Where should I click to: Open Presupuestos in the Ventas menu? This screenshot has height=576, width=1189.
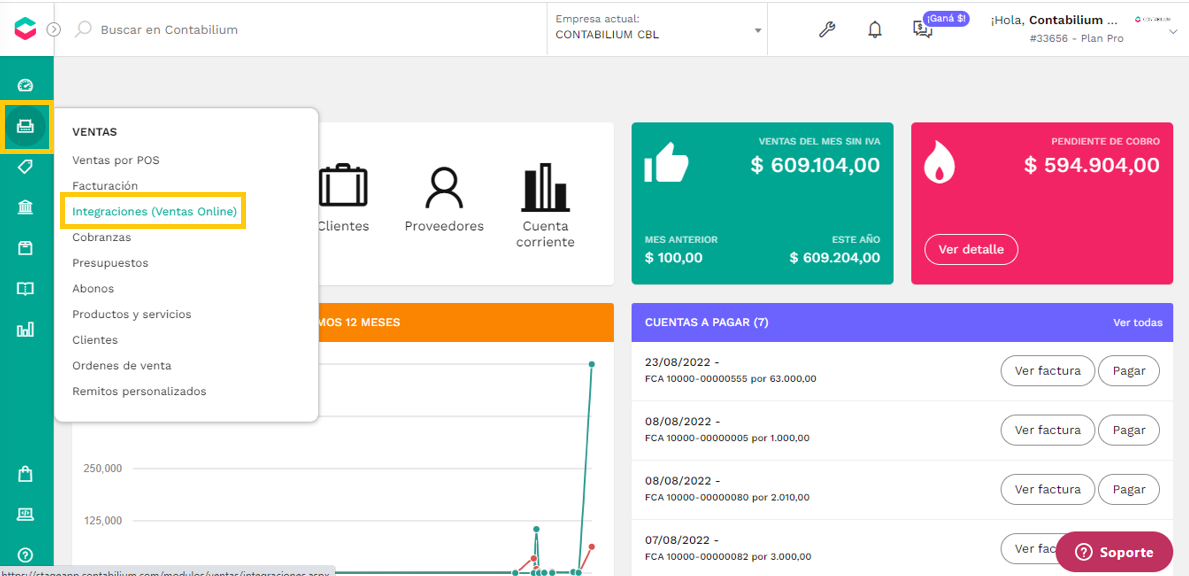coord(111,262)
